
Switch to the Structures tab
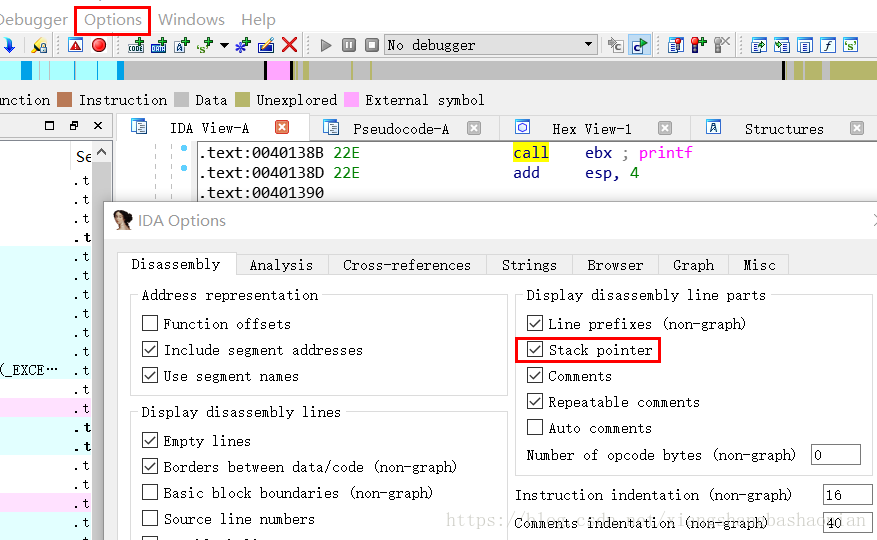(x=784, y=129)
